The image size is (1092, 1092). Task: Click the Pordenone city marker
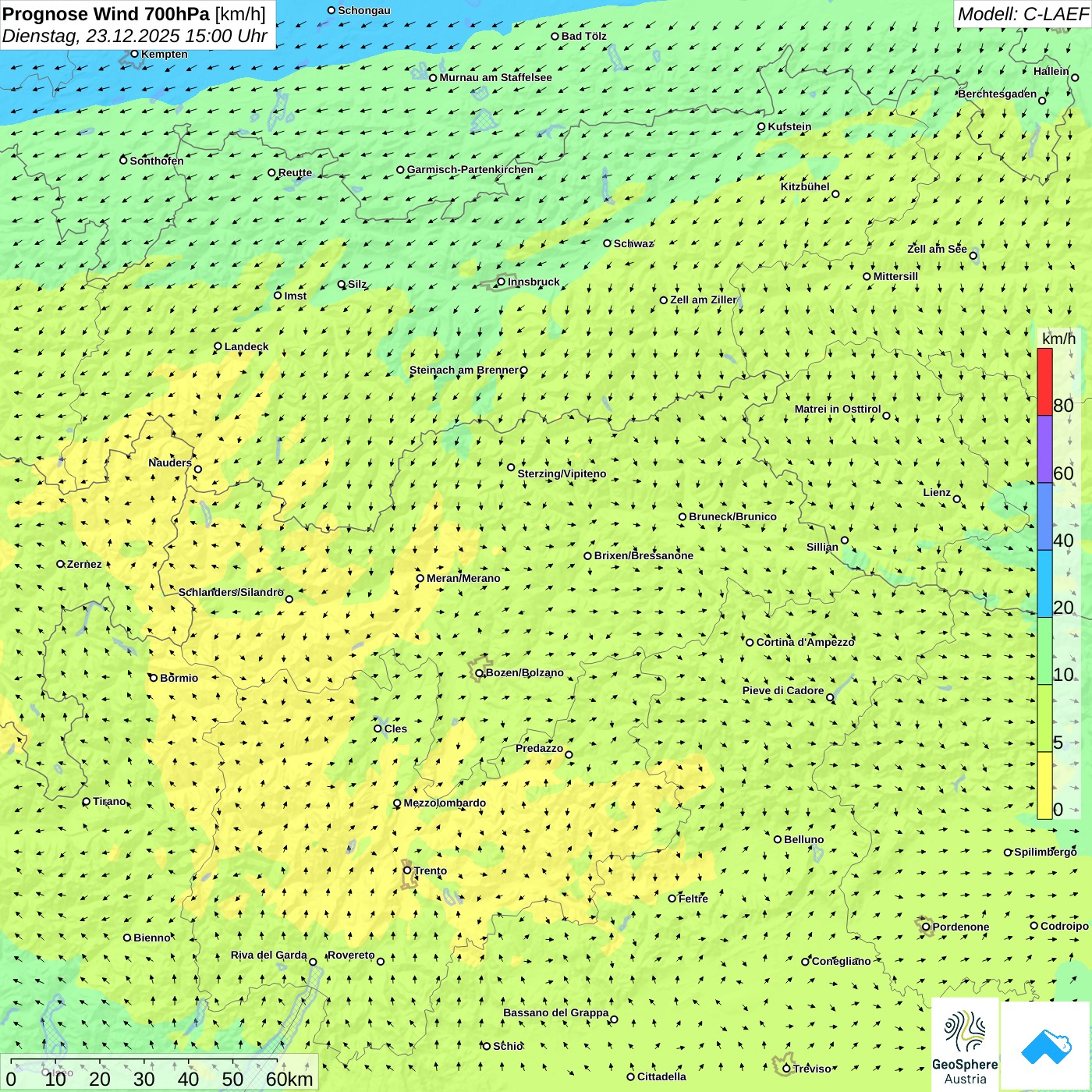coord(926,927)
